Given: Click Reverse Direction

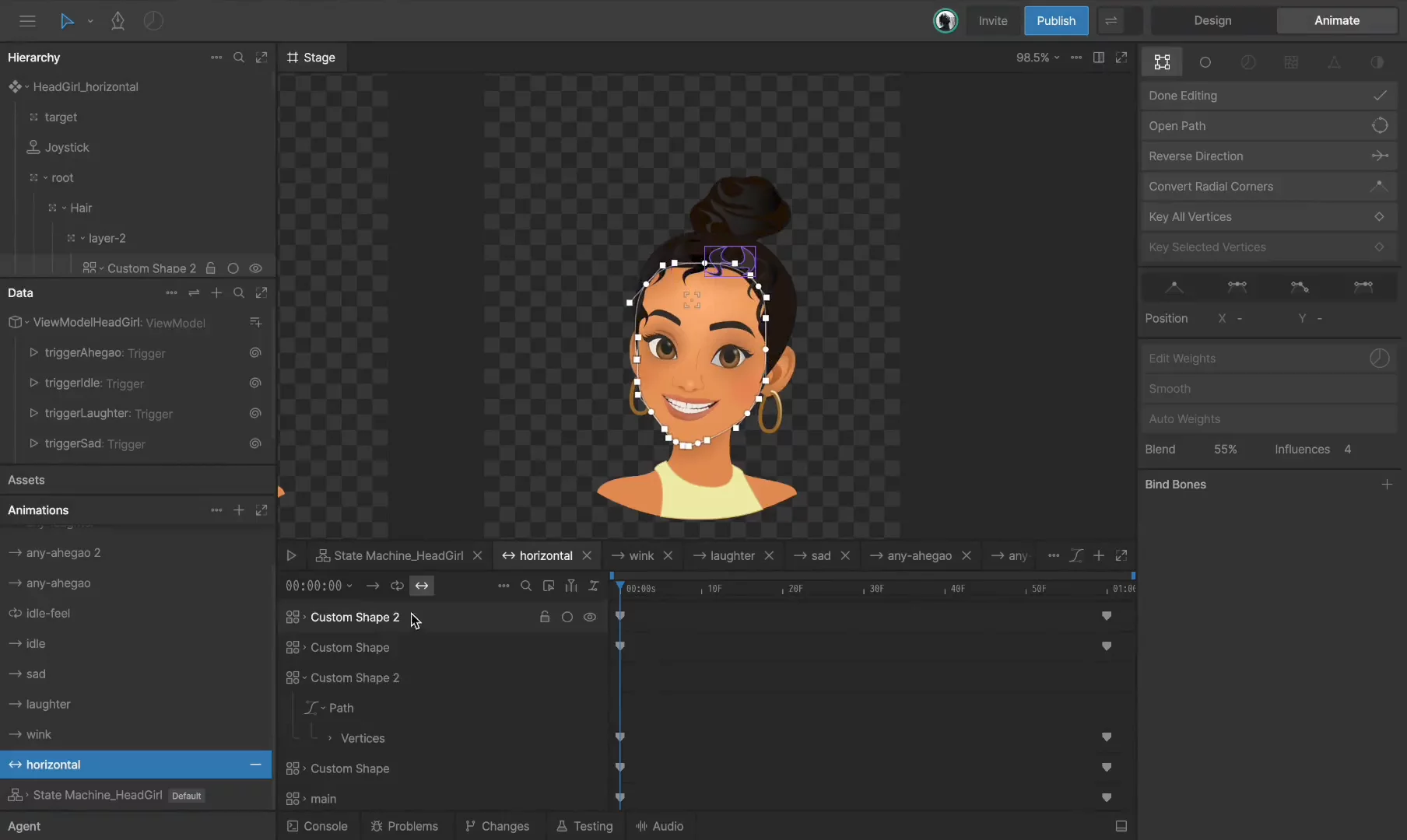Looking at the screenshot, I should coord(1268,156).
